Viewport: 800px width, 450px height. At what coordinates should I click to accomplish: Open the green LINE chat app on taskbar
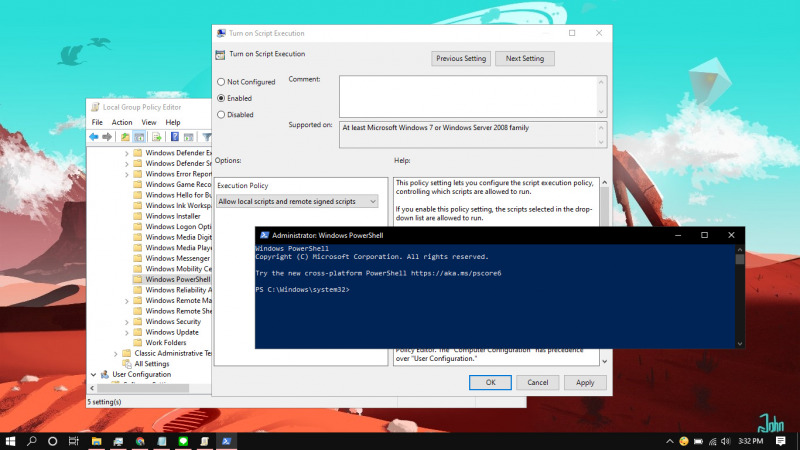pos(183,441)
